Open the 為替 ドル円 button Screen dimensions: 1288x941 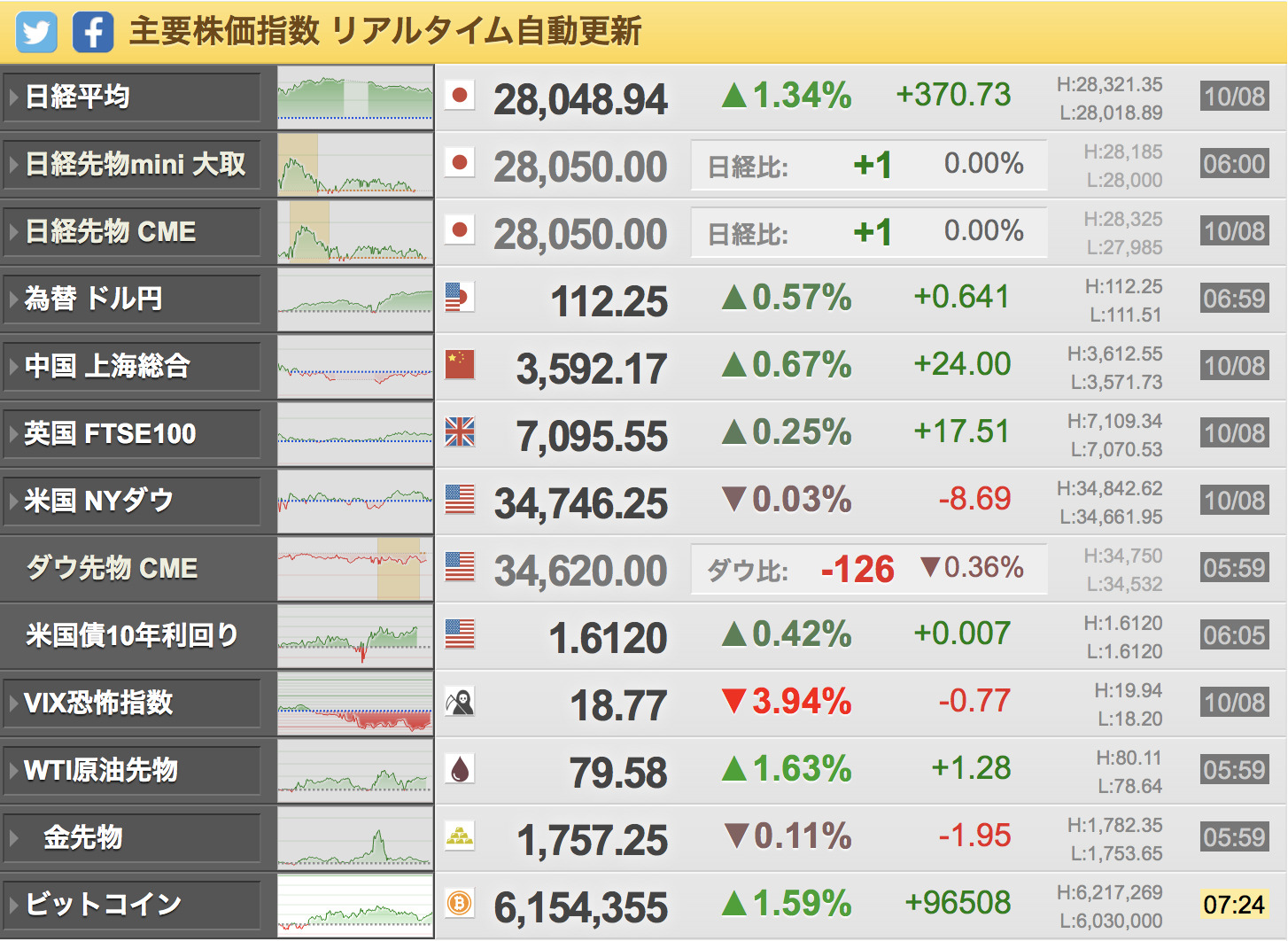(x=132, y=299)
